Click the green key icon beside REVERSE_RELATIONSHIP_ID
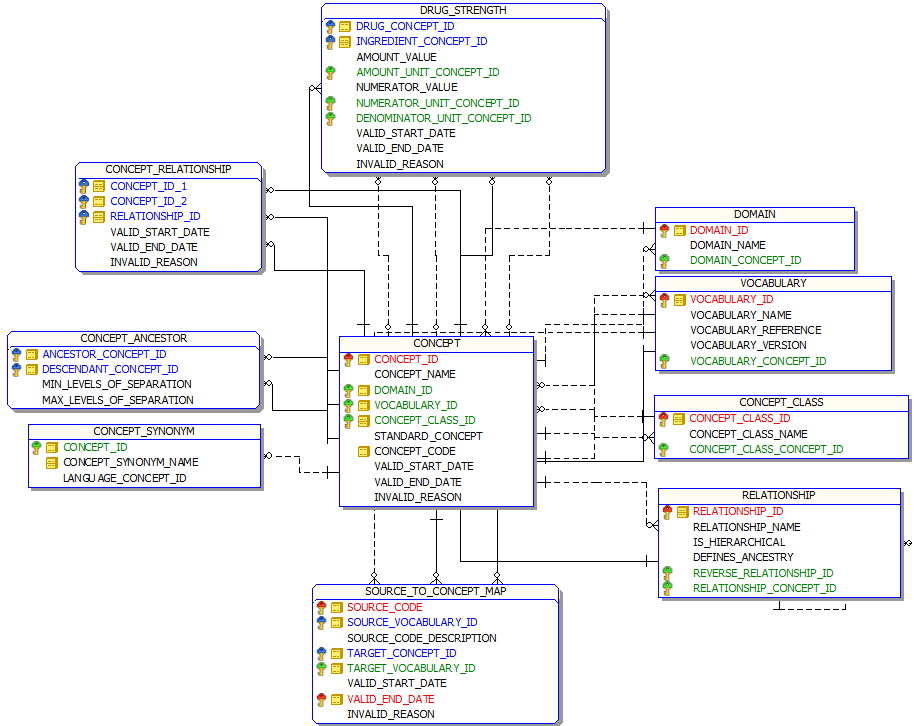Screen dimensions: 914x726 click(x=667, y=573)
